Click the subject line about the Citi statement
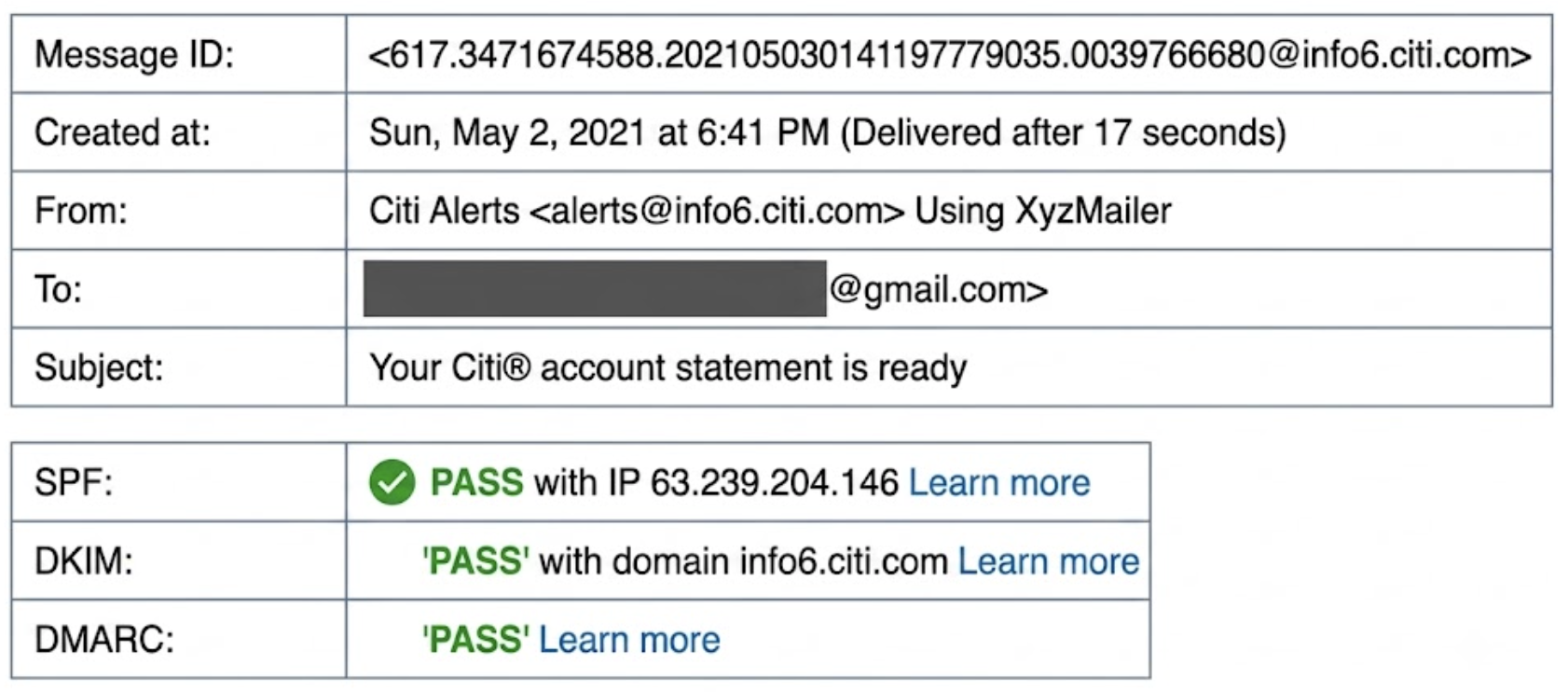This screenshot has width=1568, height=692. pyautogui.click(x=667, y=367)
